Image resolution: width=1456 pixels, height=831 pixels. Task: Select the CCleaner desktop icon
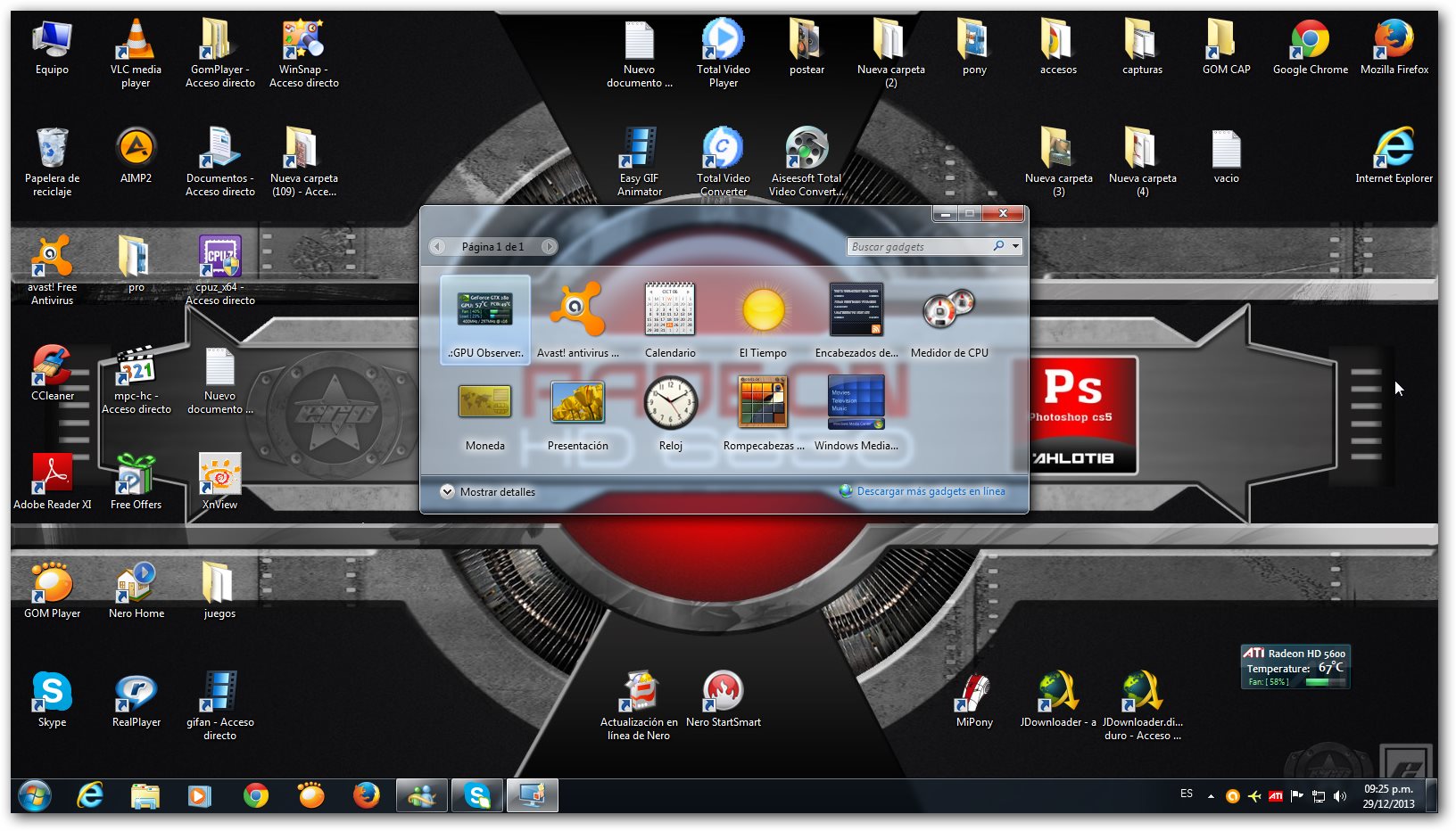click(52, 374)
